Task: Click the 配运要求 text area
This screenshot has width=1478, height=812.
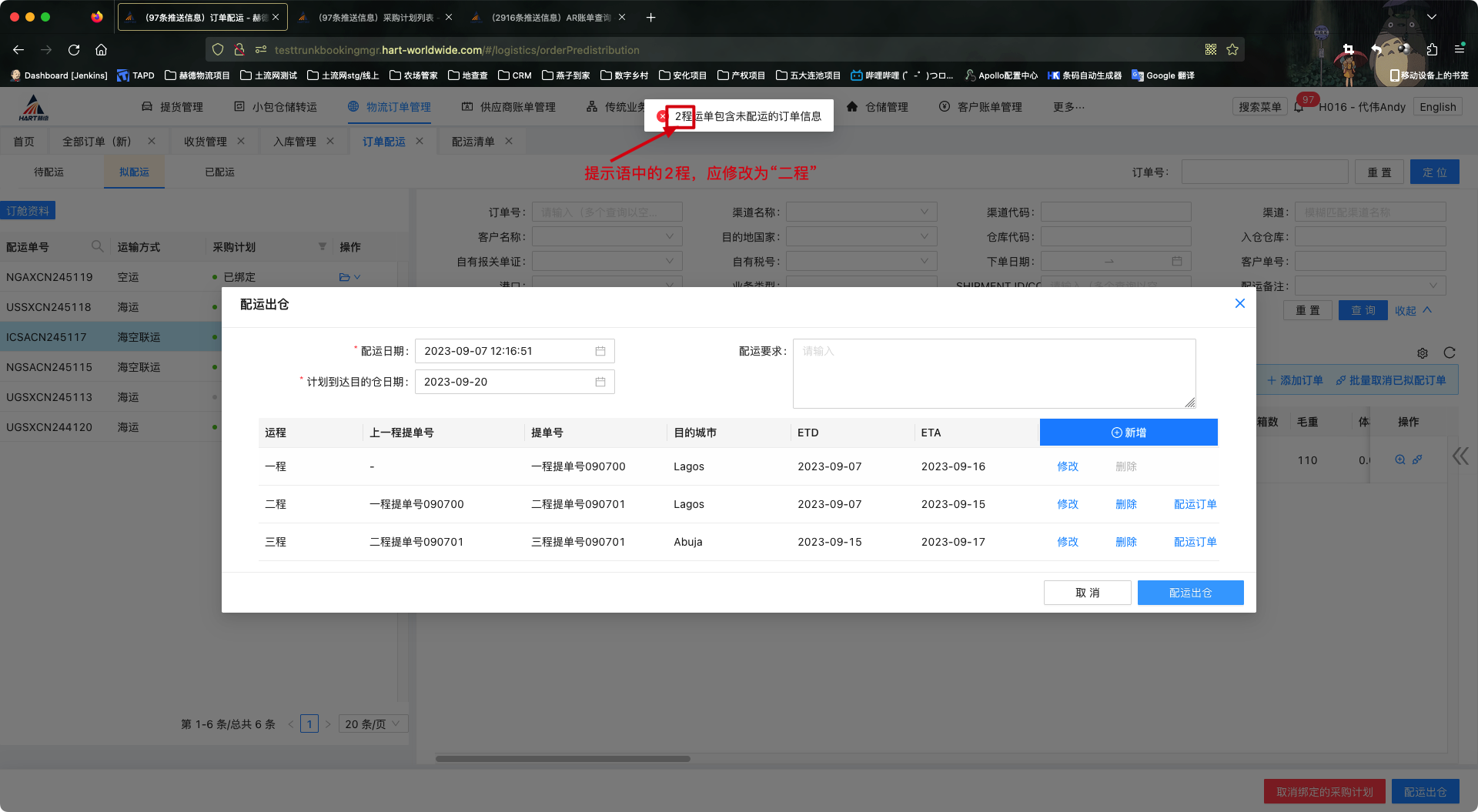Action: pyautogui.click(x=993, y=373)
